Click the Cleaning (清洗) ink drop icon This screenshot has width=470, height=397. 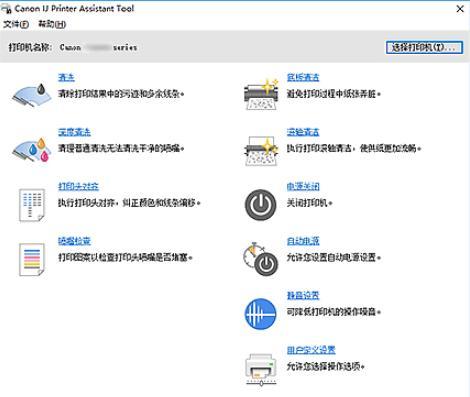pyautogui.click(x=32, y=95)
